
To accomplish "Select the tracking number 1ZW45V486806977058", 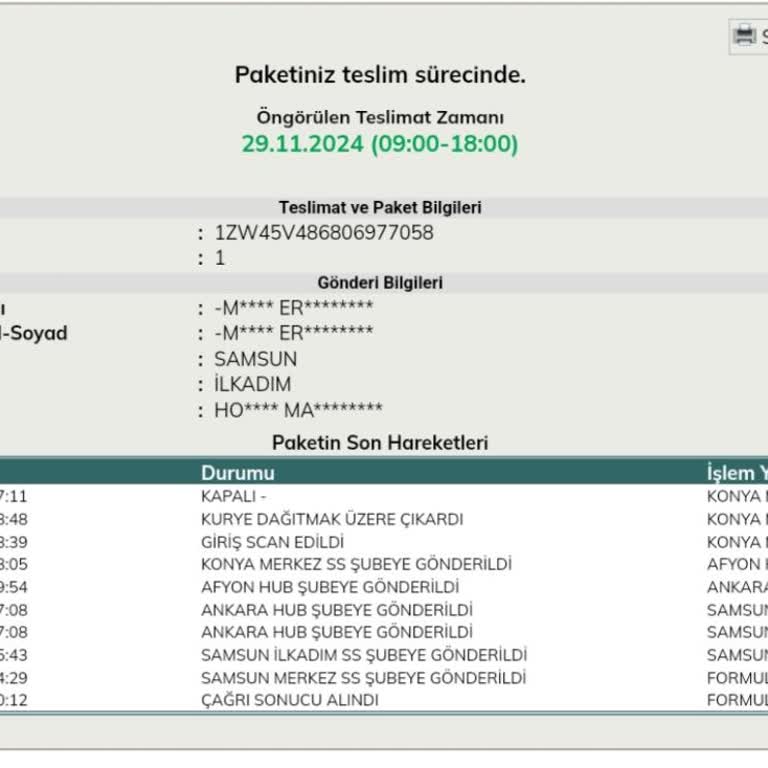I will click(x=324, y=233).
